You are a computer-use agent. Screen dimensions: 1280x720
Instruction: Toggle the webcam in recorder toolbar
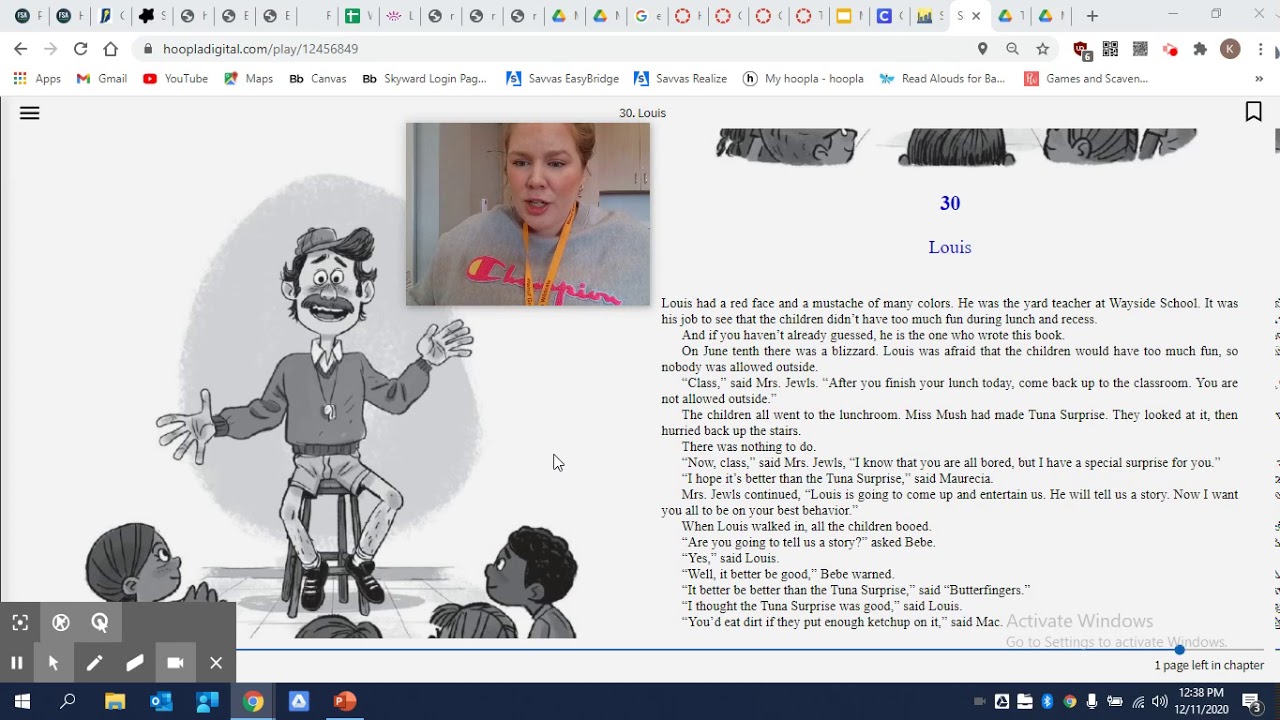(x=175, y=662)
